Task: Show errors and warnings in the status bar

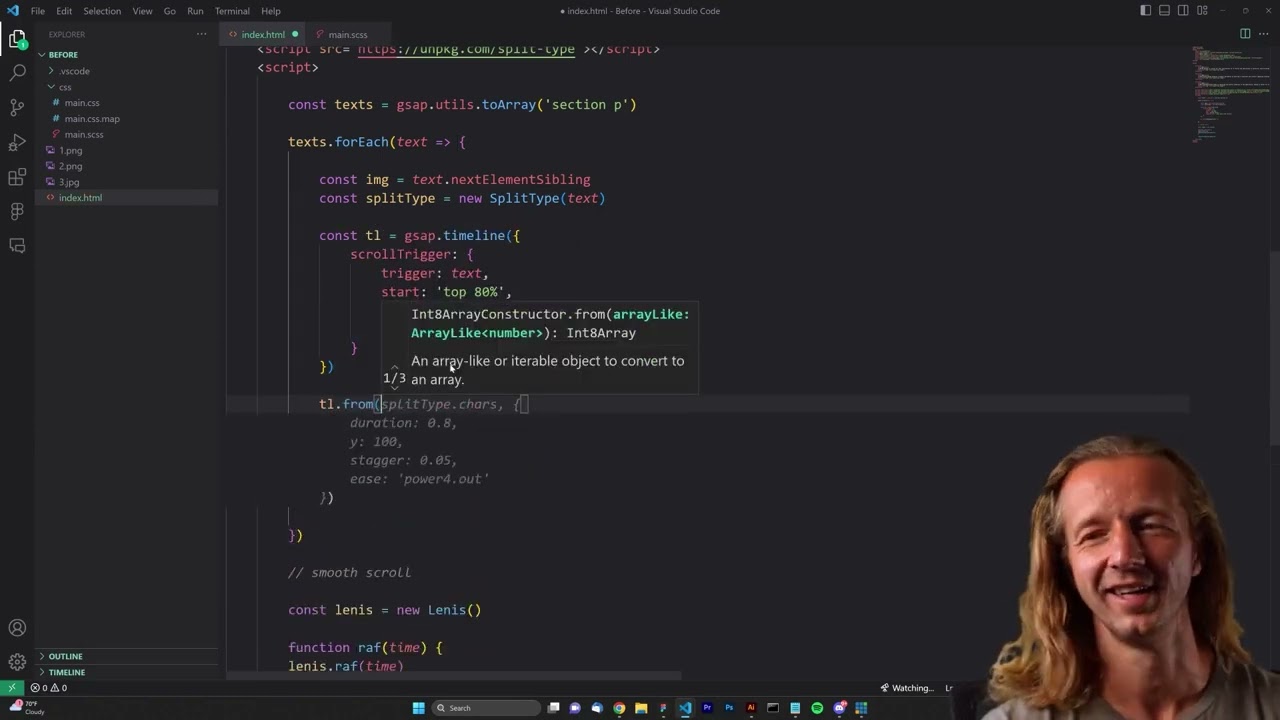Action: [x=48, y=688]
